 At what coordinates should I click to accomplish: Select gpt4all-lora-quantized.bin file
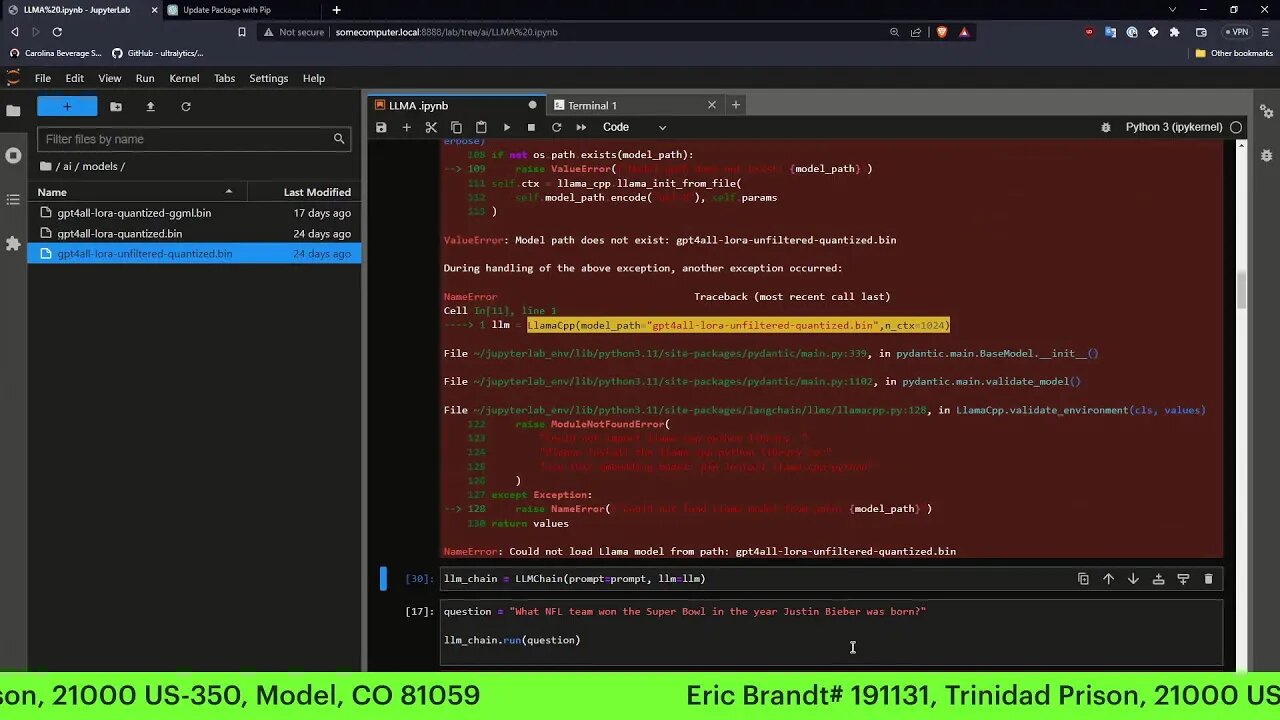pyautogui.click(x=195, y=233)
